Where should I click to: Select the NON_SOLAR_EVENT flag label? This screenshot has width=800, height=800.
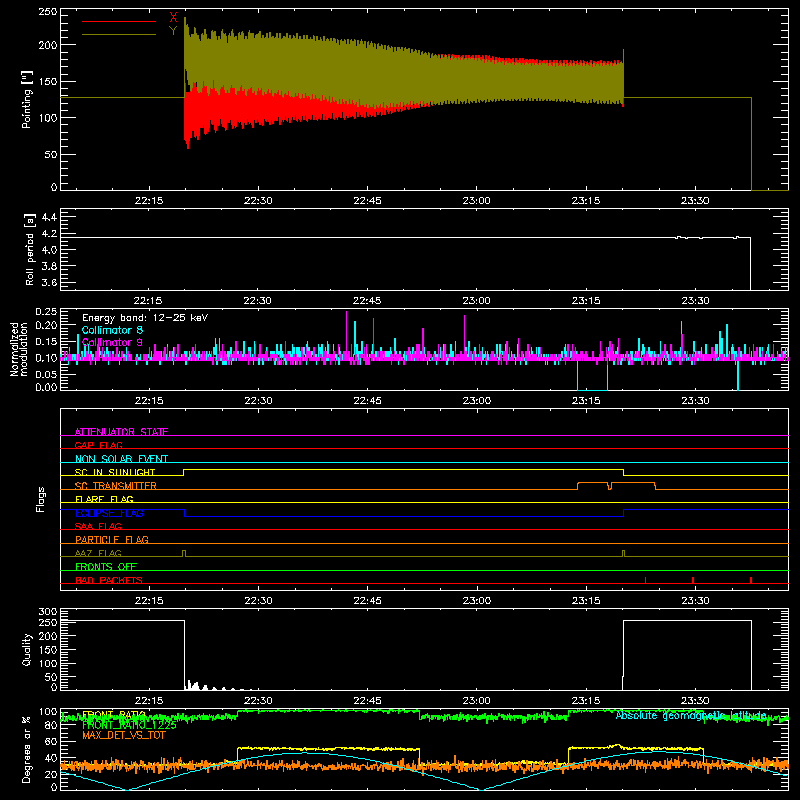click(x=121, y=459)
